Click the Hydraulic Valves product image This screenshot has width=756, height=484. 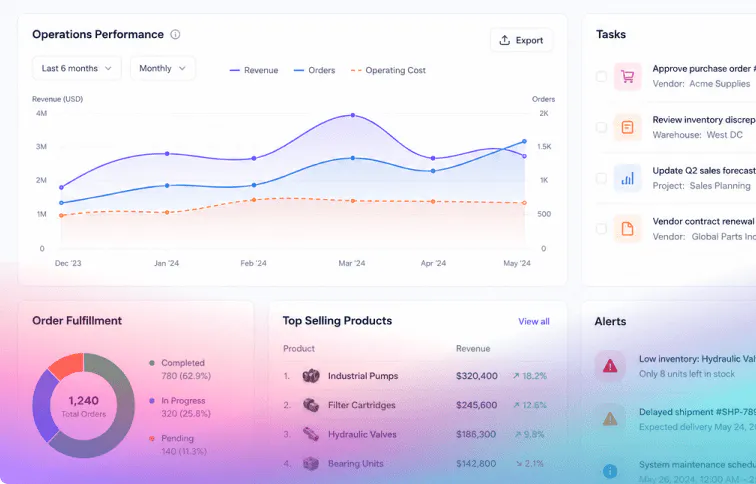pyautogui.click(x=311, y=434)
